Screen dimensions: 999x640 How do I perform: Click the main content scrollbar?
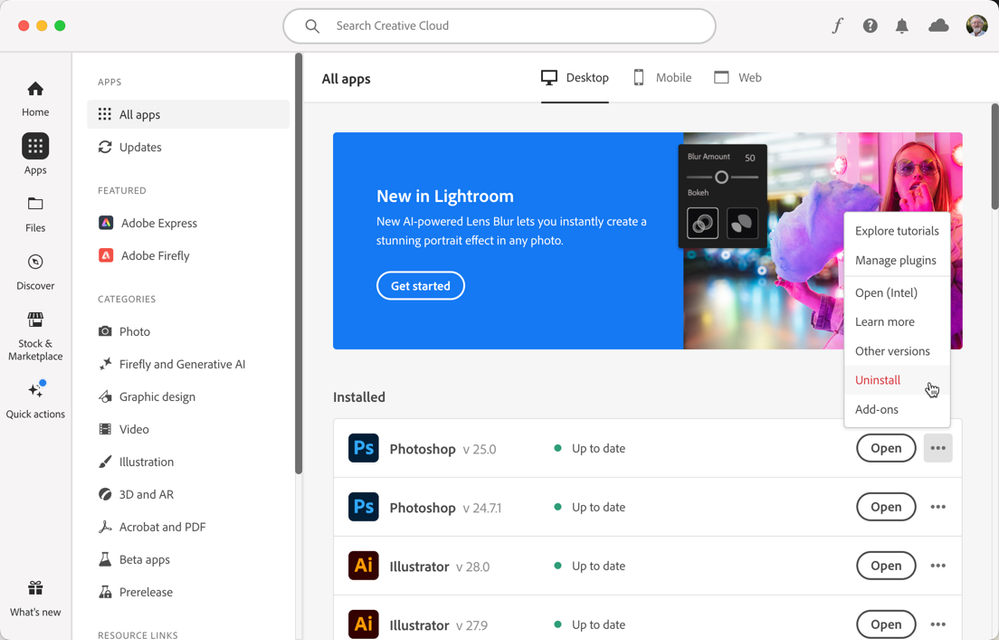pyautogui.click(x=995, y=157)
